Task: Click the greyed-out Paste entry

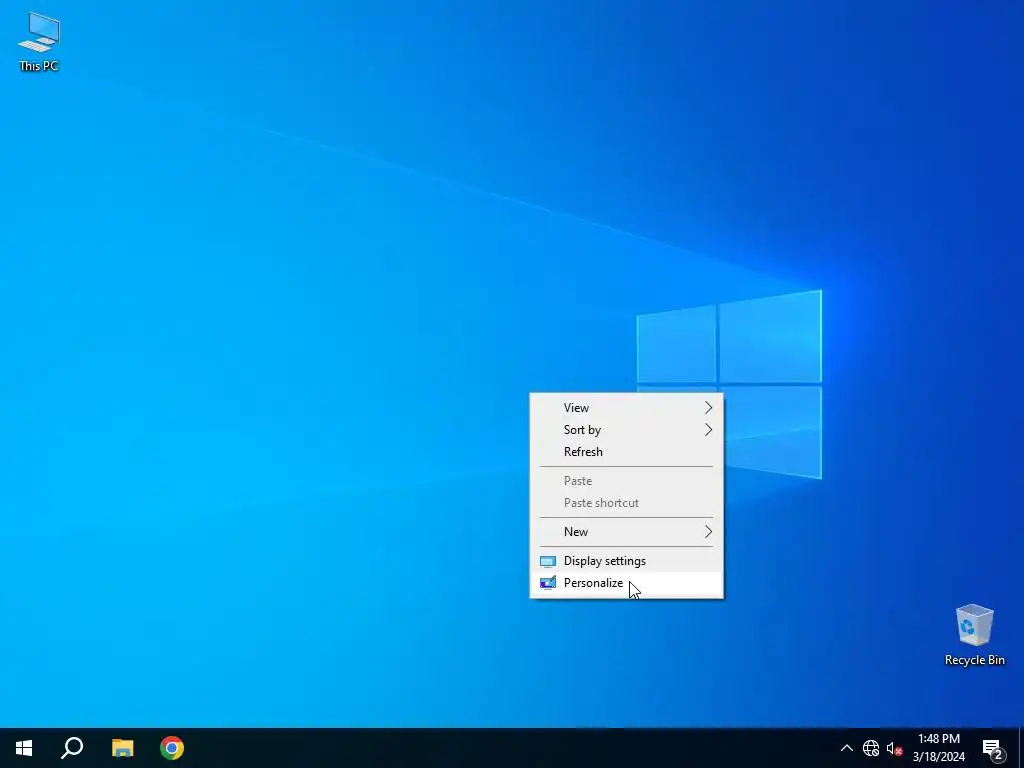Action: 626,481
